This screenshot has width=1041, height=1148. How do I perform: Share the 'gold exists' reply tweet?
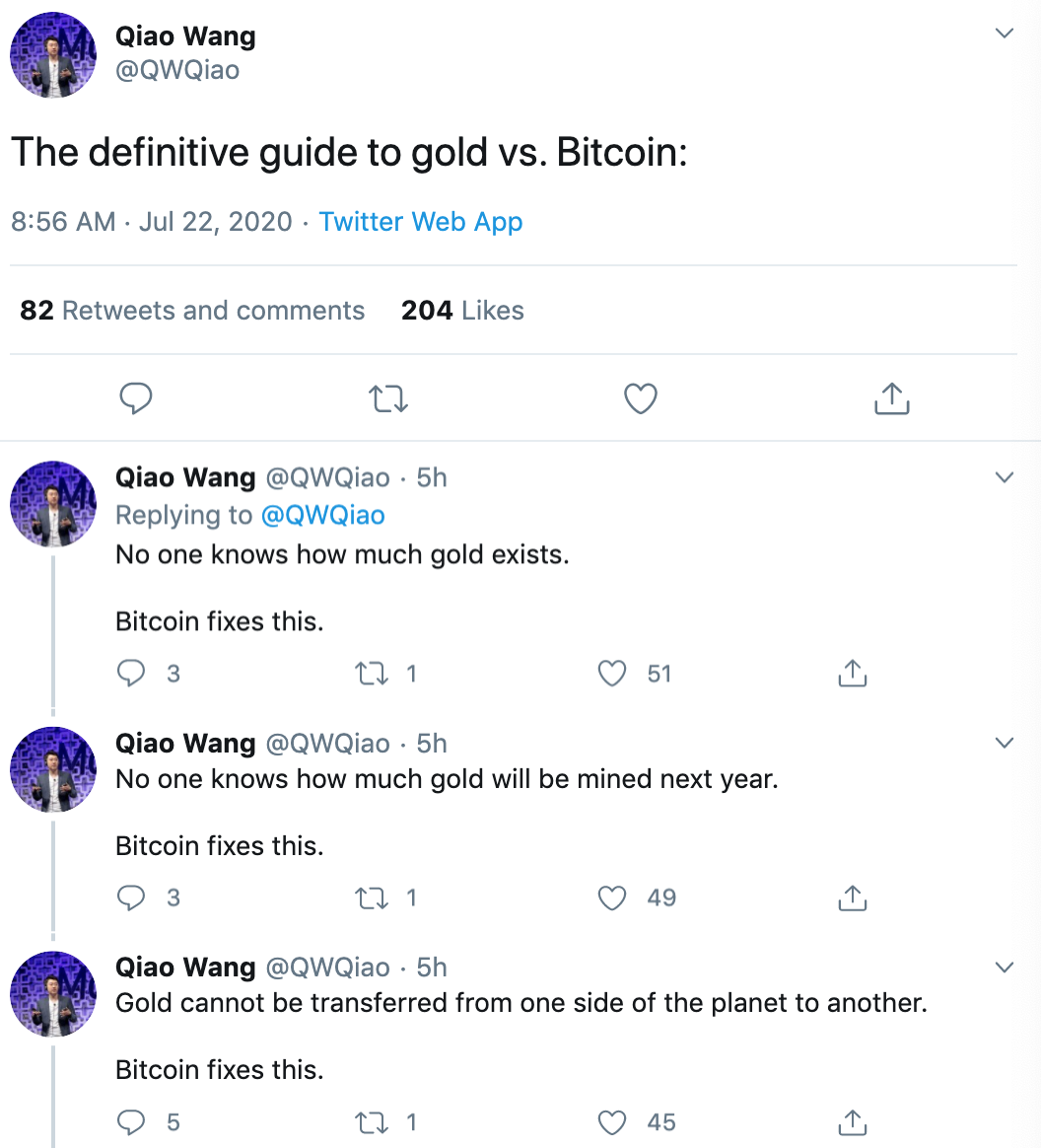pos(852,673)
